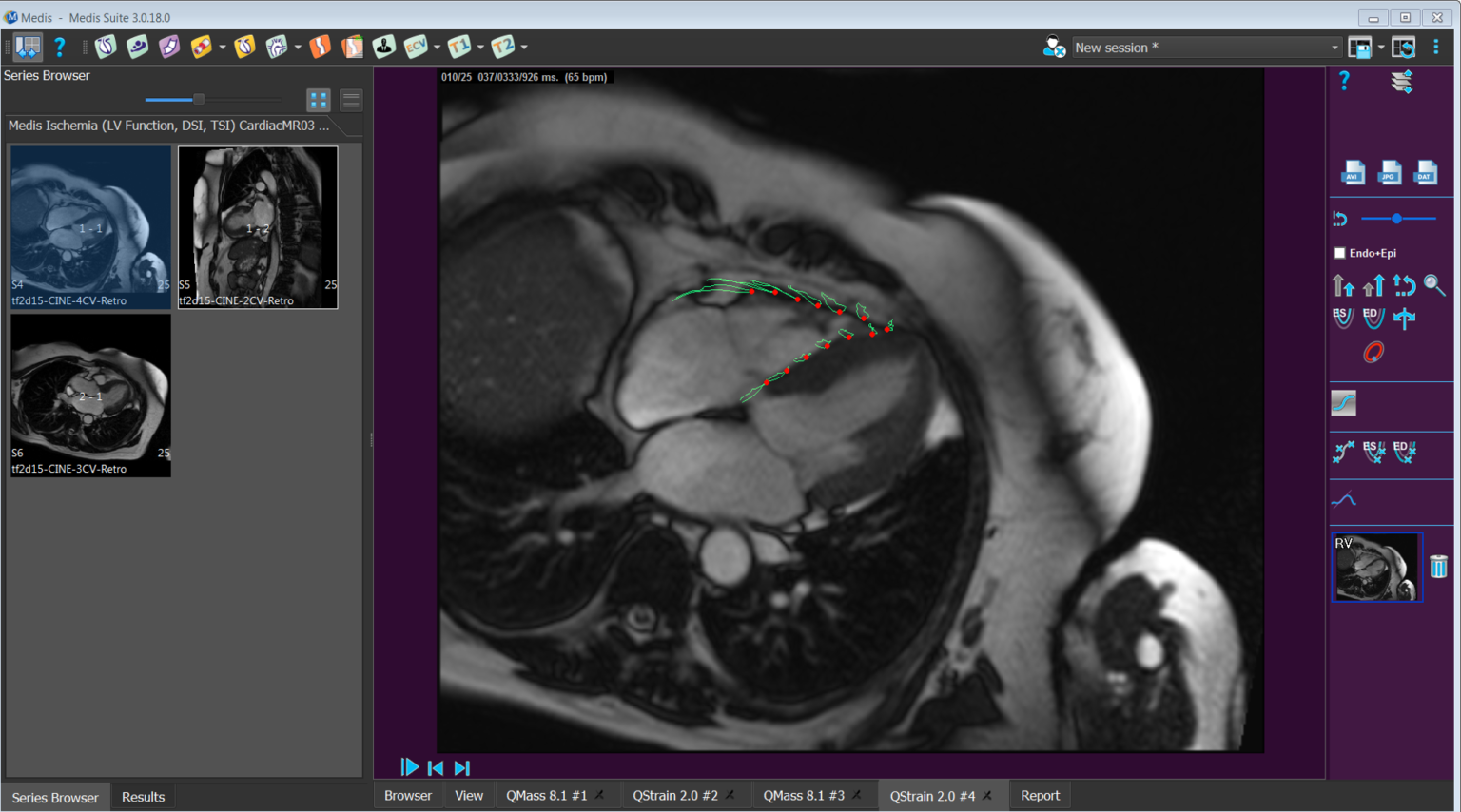Viewport: 1461px width, 812px height.
Task: Select the tf2d15-CINE-3CV-Retro series thumbnail
Action: pyautogui.click(x=90, y=396)
